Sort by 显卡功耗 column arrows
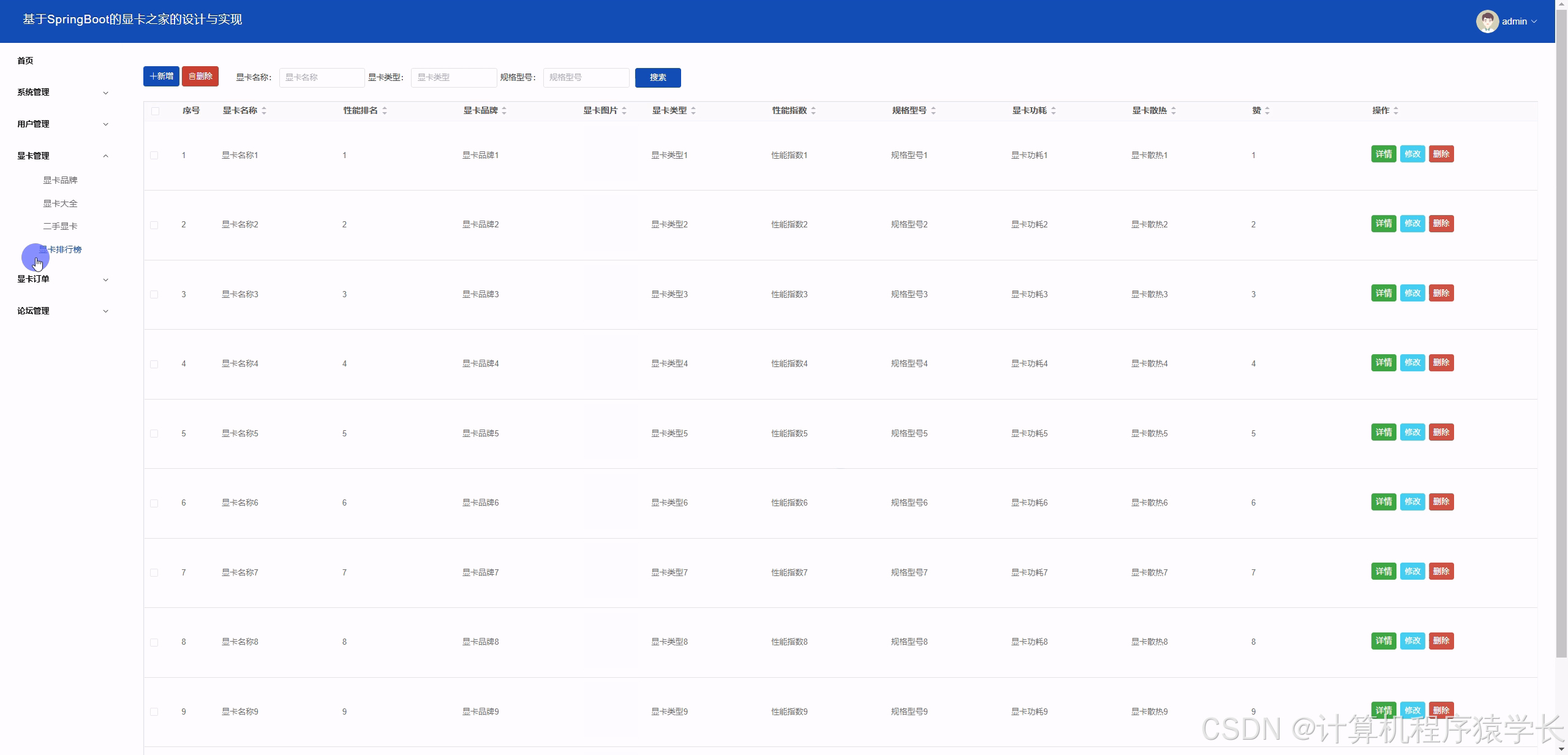1568x755 pixels. coord(1053,111)
